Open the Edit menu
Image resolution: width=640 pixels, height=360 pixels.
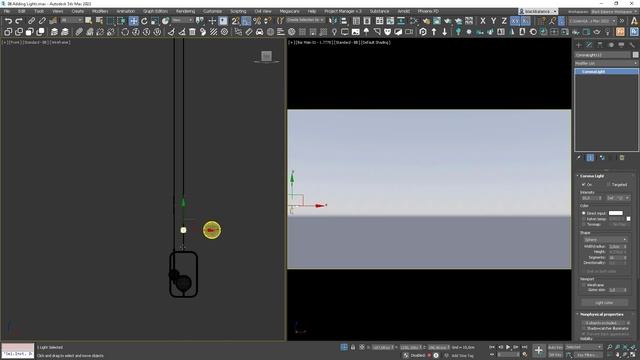(x=22, y=11)
